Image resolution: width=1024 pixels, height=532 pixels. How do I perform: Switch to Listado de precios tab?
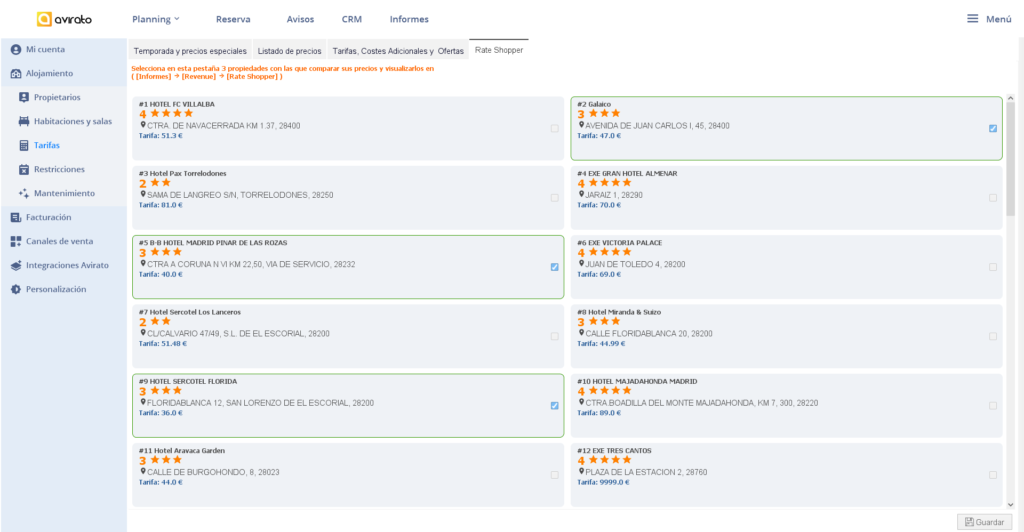click(289, 50)
